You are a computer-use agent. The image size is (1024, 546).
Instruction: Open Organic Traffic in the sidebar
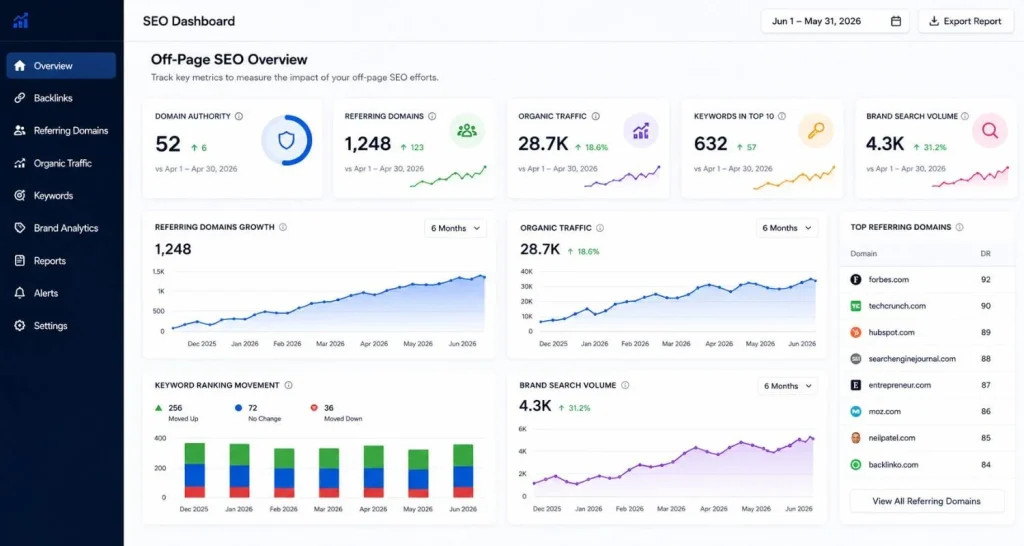tap(61, 163)
